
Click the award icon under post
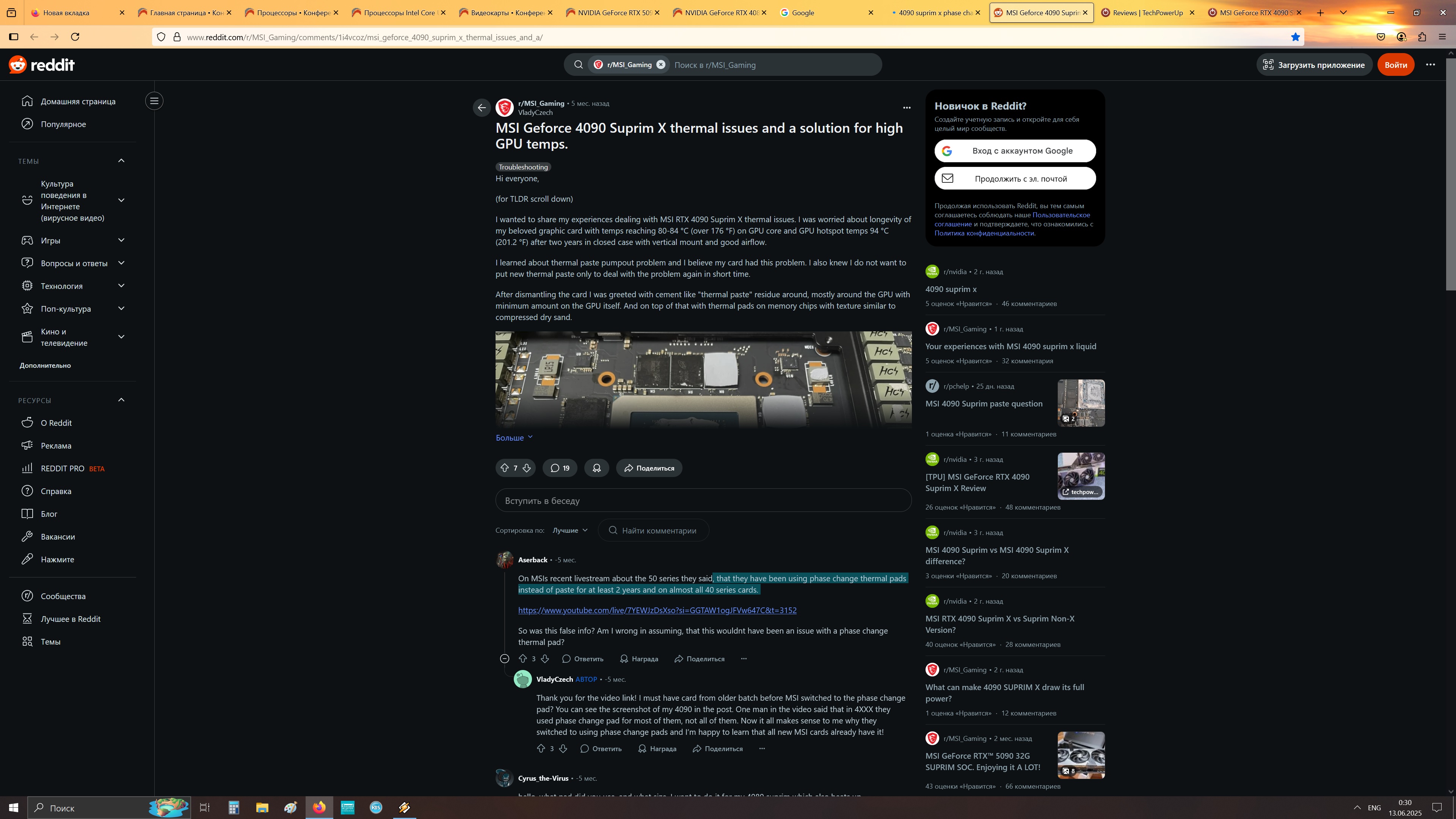tap(596, 468)
